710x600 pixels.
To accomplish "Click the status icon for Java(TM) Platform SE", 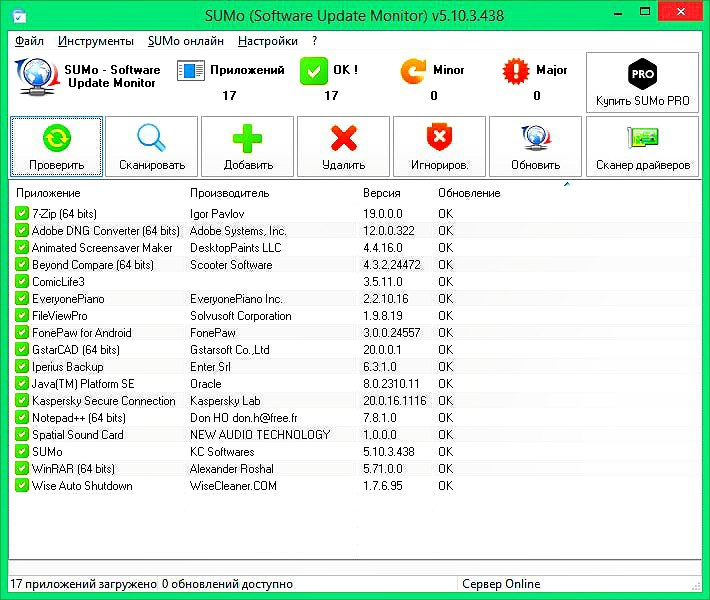I will pyautogui.click(x=22, y=384).
